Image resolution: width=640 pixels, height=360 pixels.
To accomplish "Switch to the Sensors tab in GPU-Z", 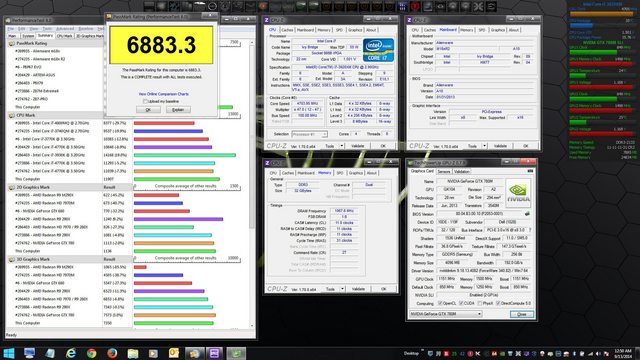I will [x=444, y=171].
